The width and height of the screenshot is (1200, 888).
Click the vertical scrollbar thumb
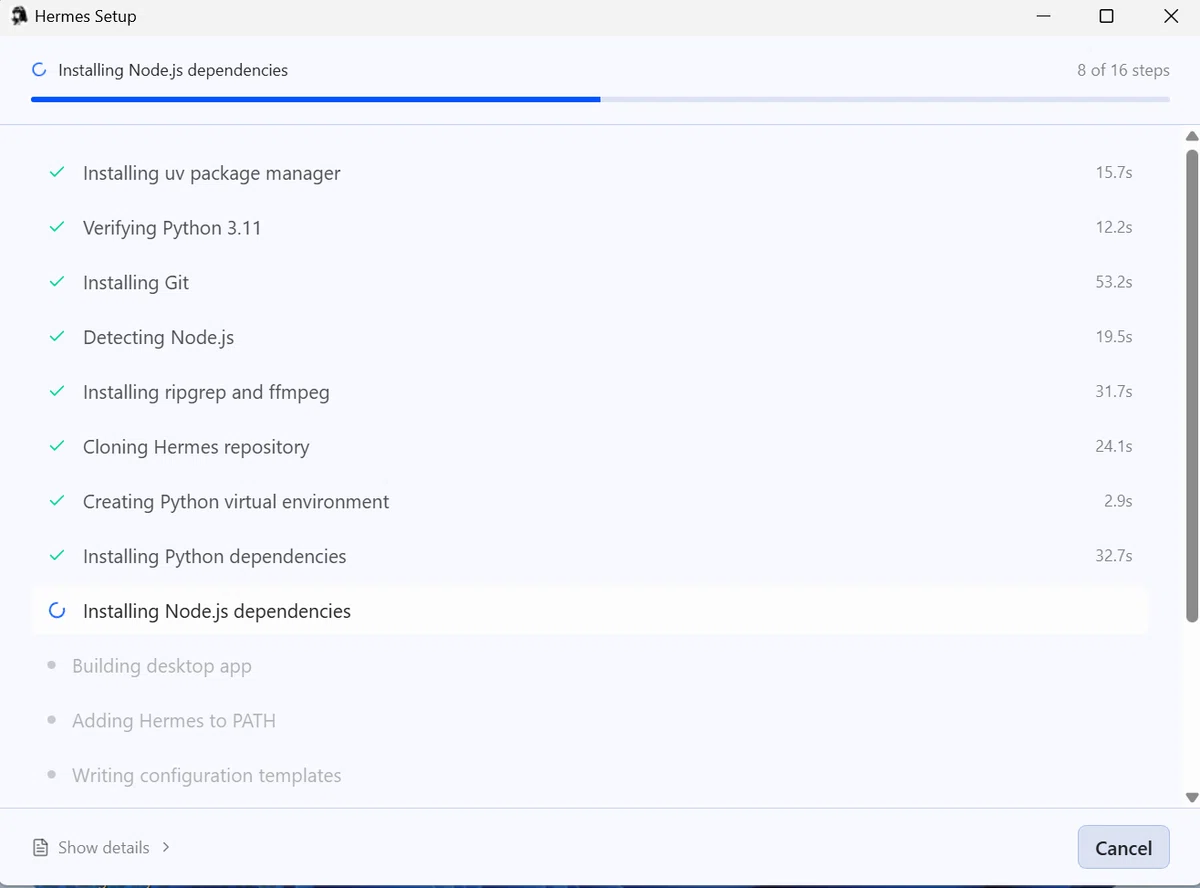[x=1191, y=386]
